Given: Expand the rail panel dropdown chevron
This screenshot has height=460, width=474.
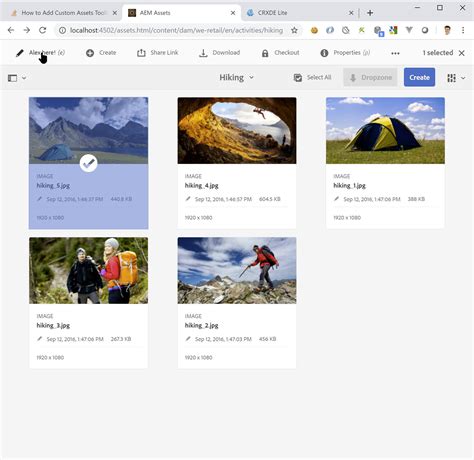Looking at the screenshot, I should (x=24, y=78).
